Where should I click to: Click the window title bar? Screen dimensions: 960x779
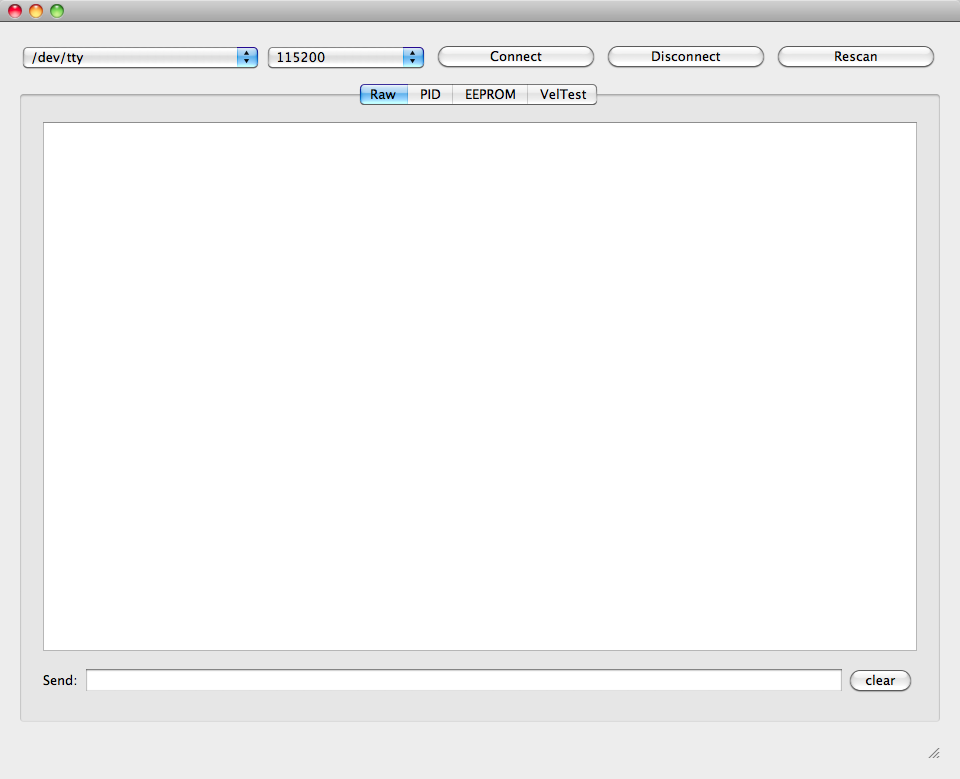[x=480, y=11]
